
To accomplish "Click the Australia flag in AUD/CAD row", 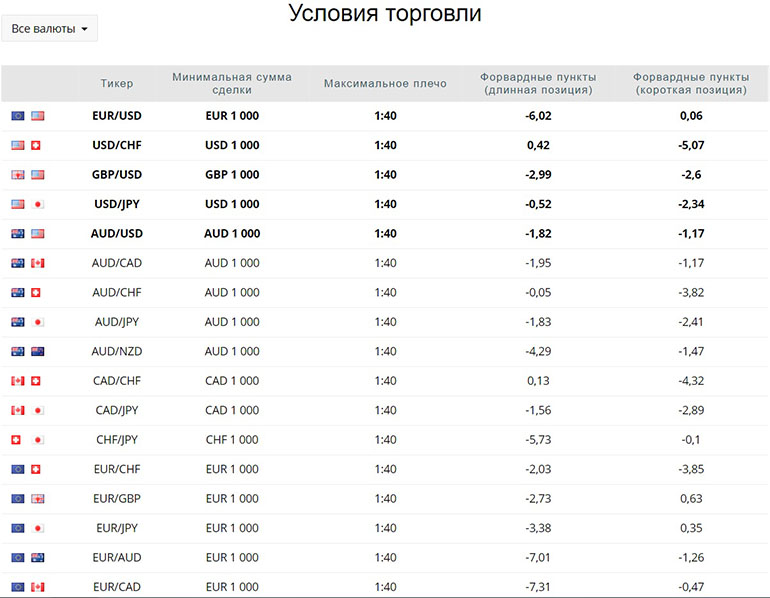I will [x=18, y=263].
